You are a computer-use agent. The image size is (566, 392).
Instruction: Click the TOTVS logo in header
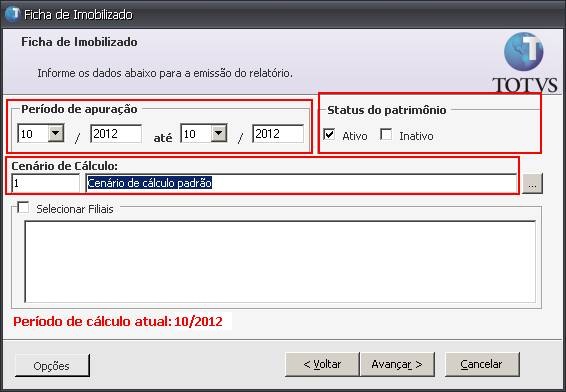click(524, 63)
